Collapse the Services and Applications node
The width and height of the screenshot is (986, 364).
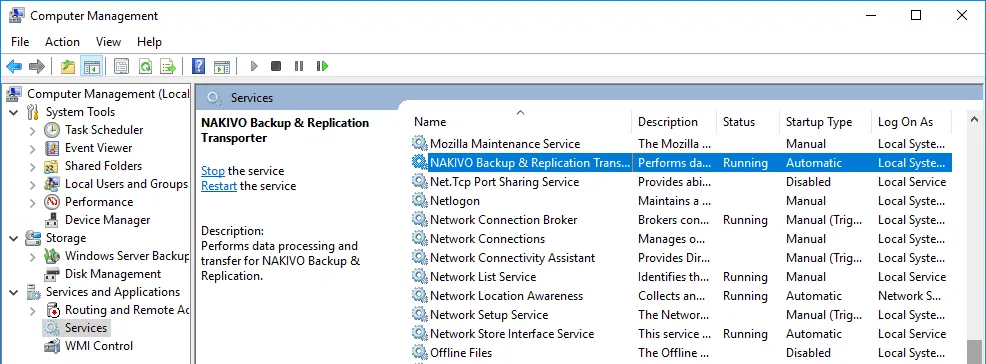pyautogui.click(x=14, y=292)
